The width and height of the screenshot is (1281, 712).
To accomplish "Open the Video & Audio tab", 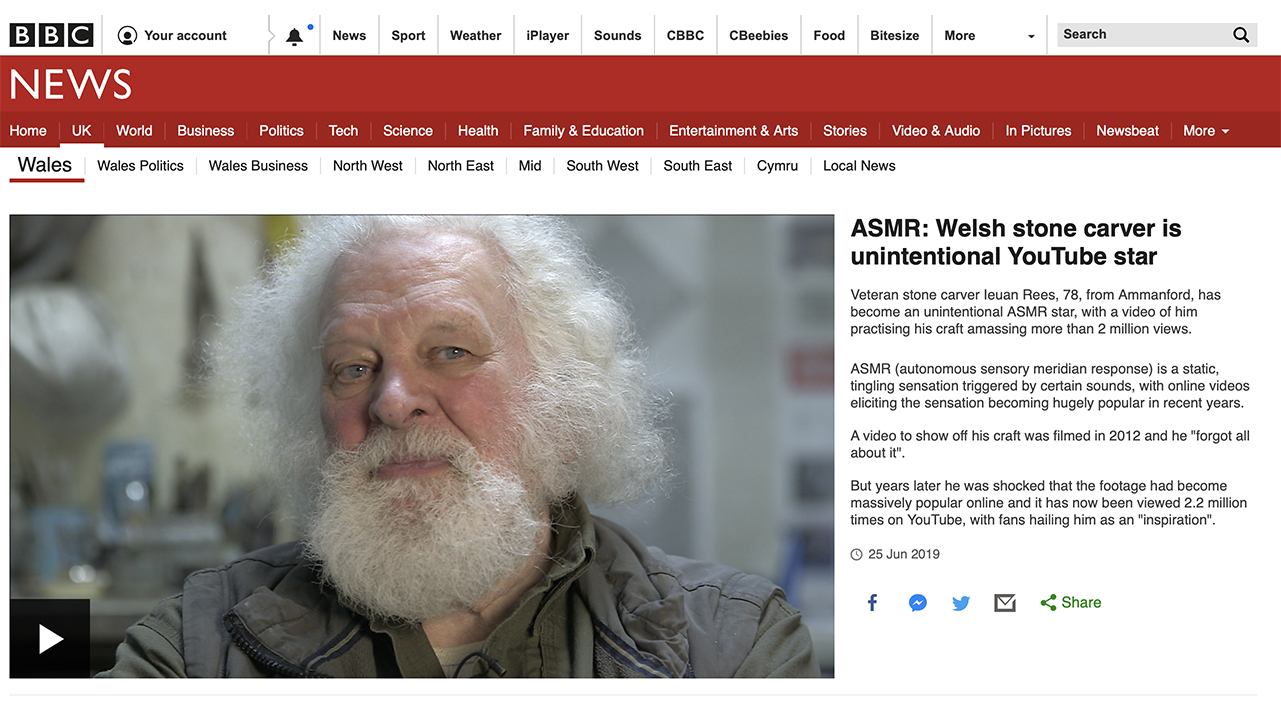I will [936, 131].
